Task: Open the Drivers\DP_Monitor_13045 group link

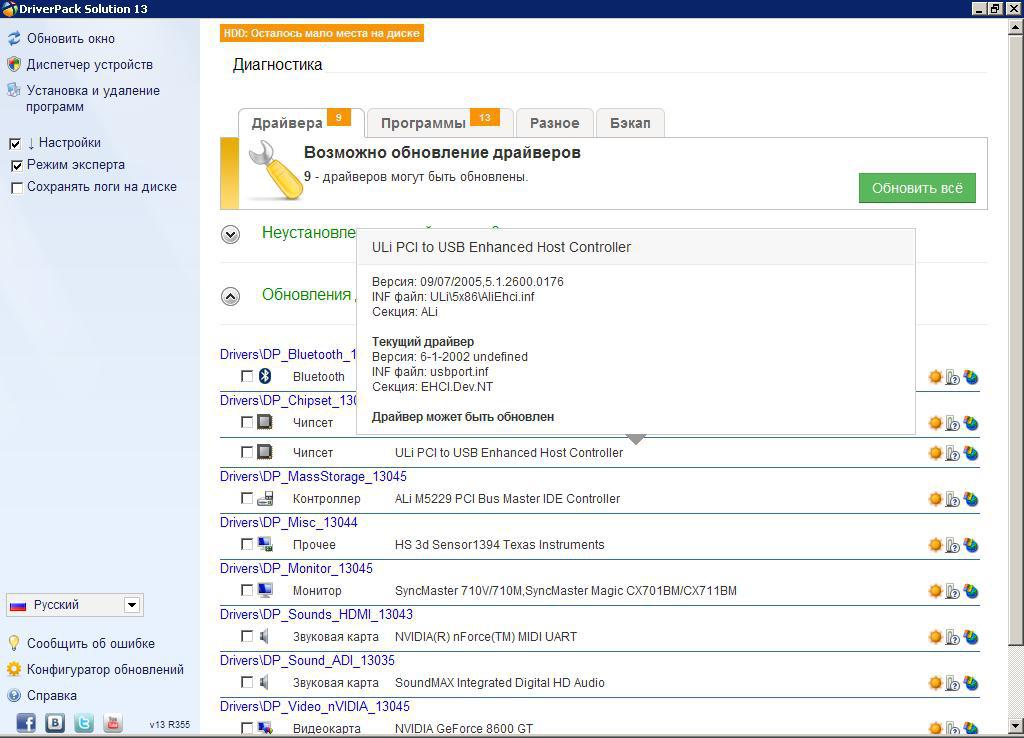Action: (296, 569)
